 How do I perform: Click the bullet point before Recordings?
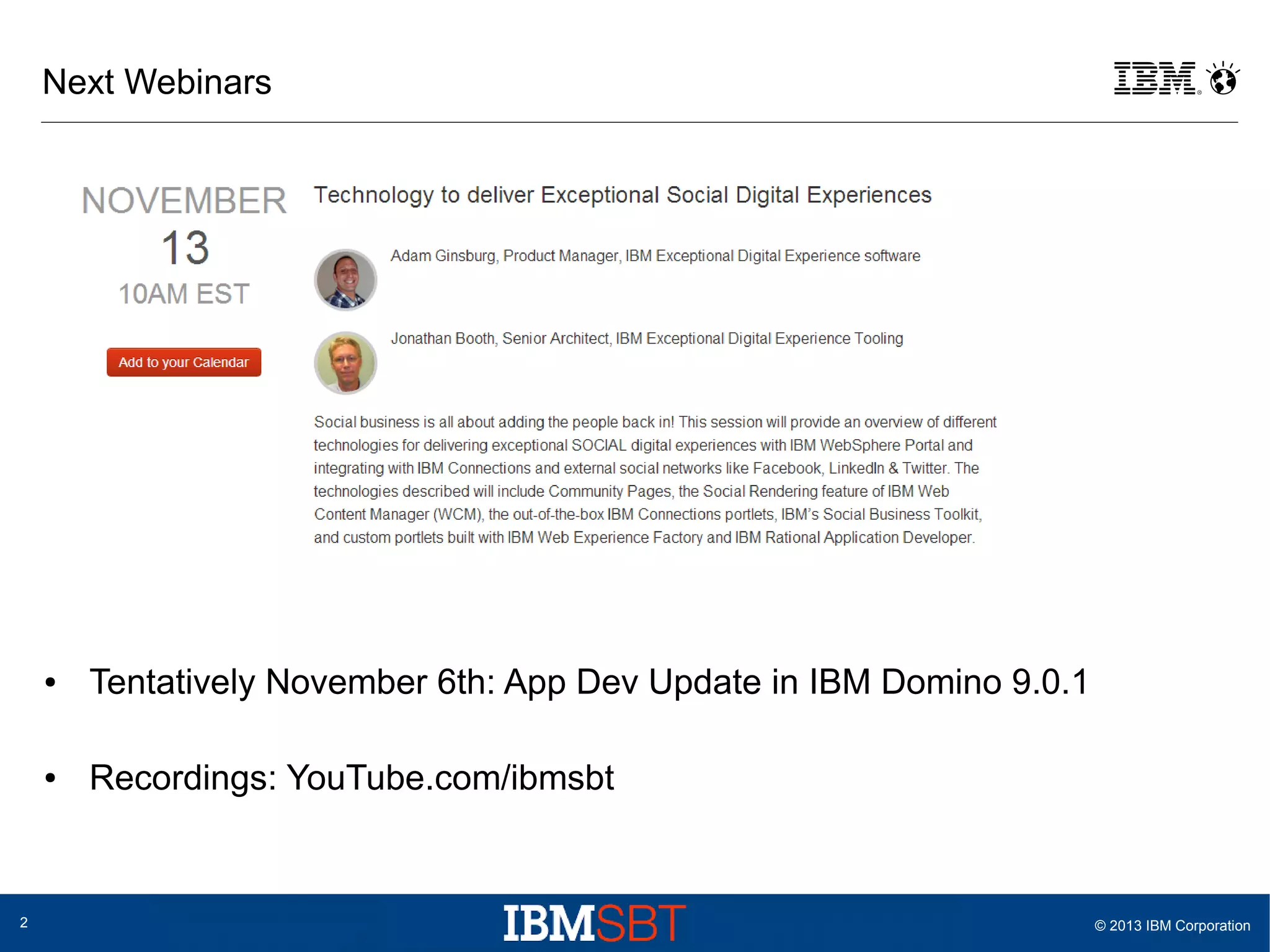tap(50, 778)
